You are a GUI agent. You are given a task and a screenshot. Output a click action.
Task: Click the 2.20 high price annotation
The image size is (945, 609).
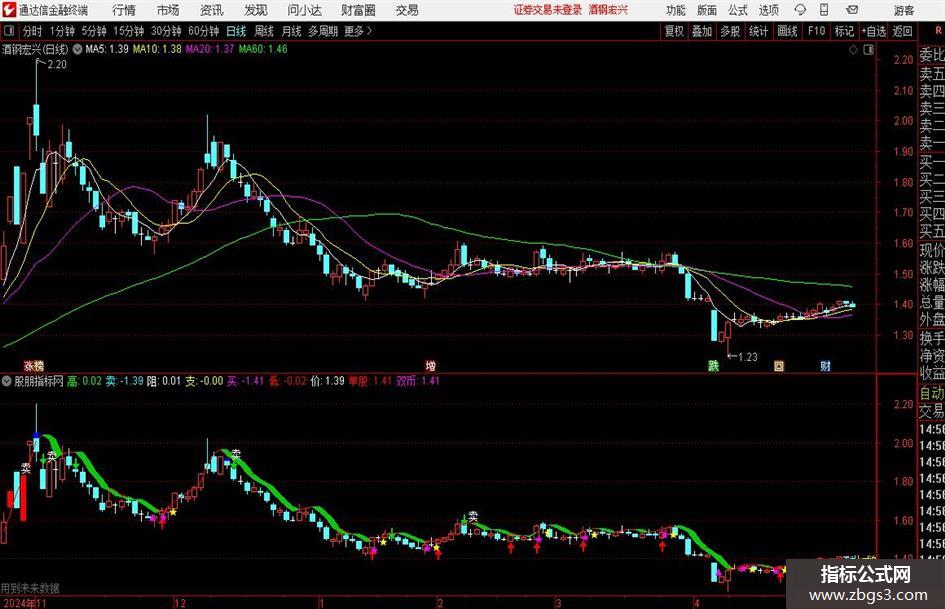[x=57, y=65]
